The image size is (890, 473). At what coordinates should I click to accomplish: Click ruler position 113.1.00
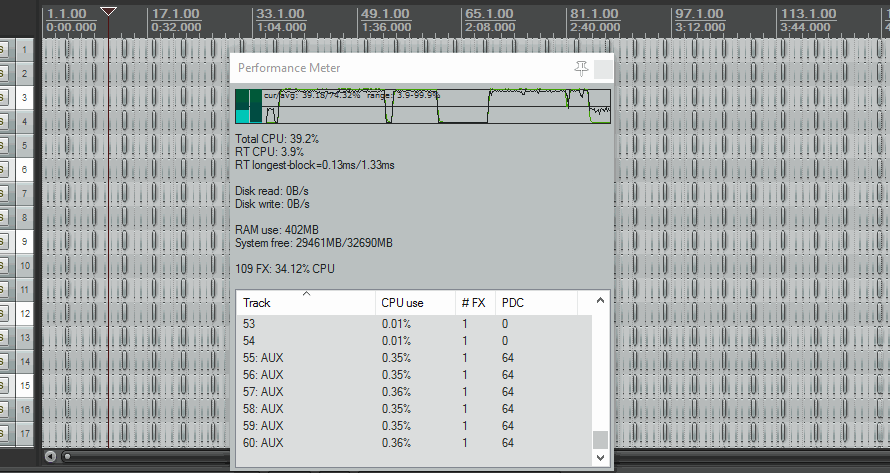coord(808,14)
